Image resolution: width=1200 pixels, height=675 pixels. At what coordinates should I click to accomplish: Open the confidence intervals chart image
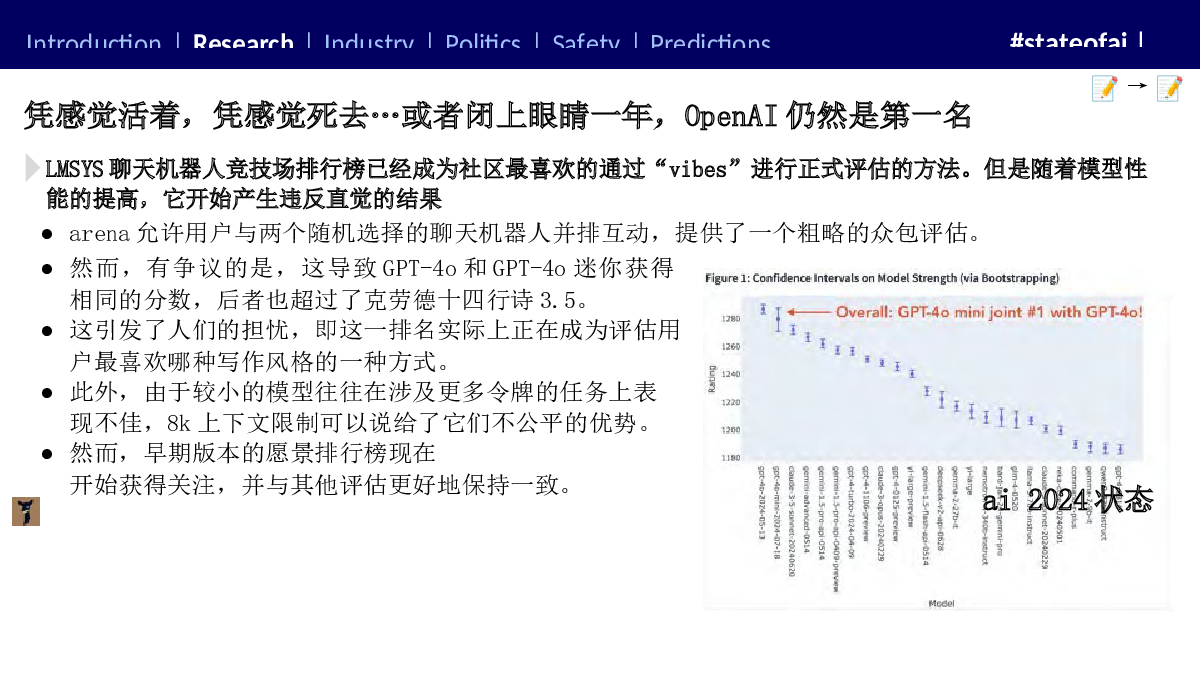(x=938, y=438)
